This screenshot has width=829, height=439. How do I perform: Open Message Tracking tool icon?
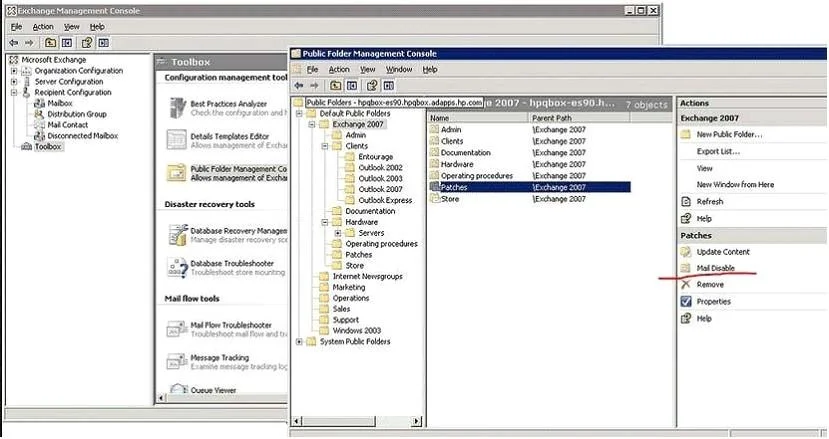[177, 362]
